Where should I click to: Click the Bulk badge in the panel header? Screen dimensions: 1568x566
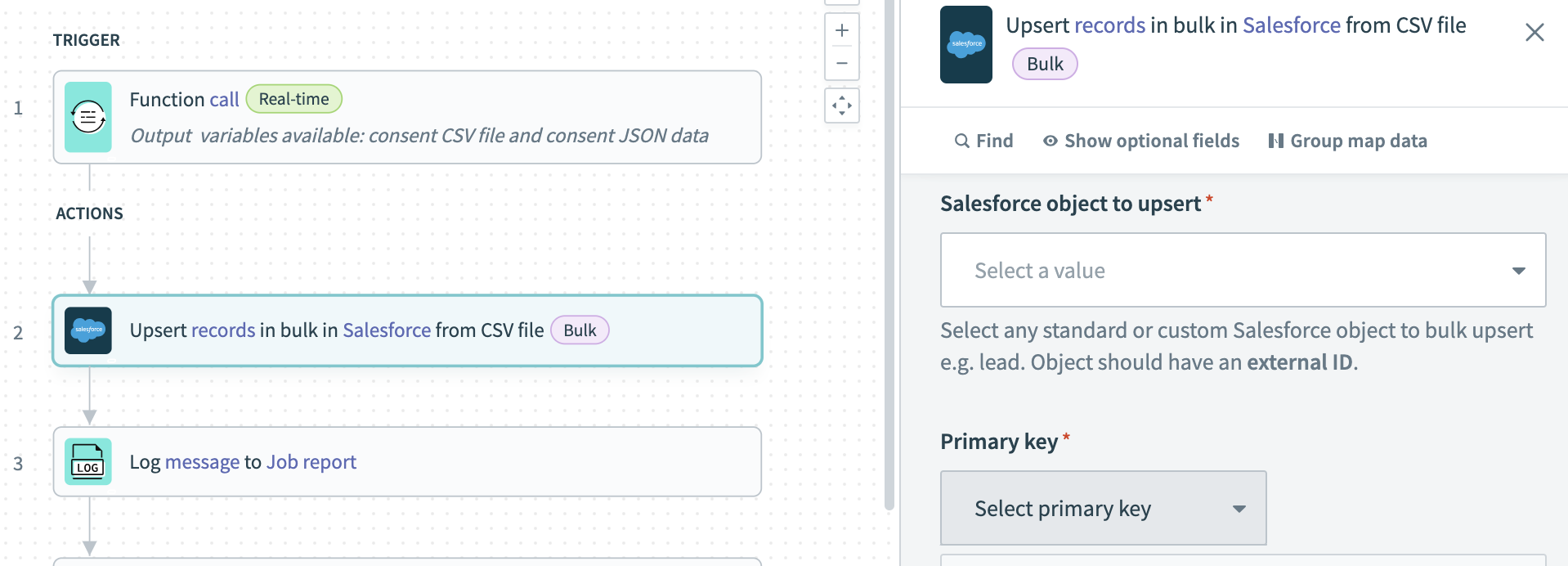click(x=1045, y=64)
